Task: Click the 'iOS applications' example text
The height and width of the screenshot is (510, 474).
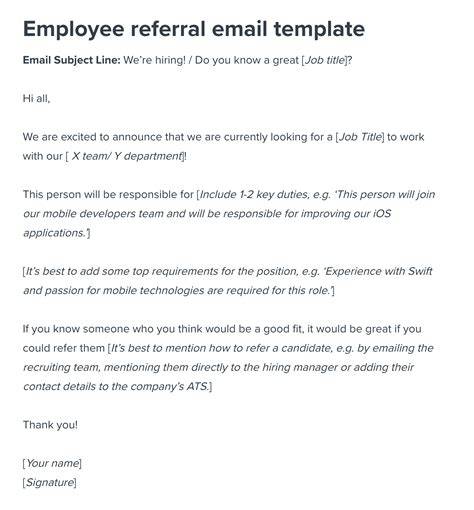Action: [x=382, y=213]
